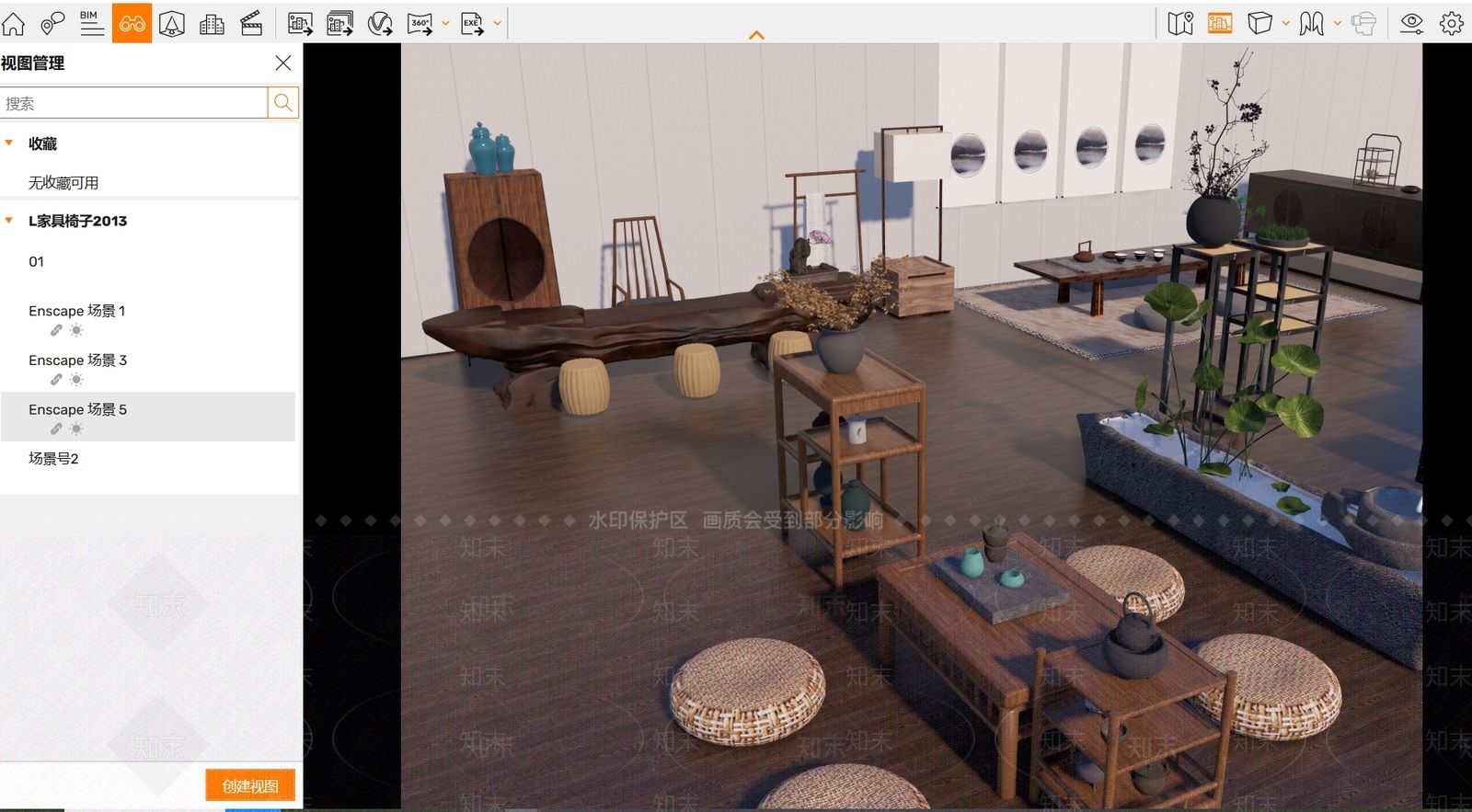Click the 创建视图 button
The height and width of the screenshot is (812, 1472).
click(x=250, y=785)
